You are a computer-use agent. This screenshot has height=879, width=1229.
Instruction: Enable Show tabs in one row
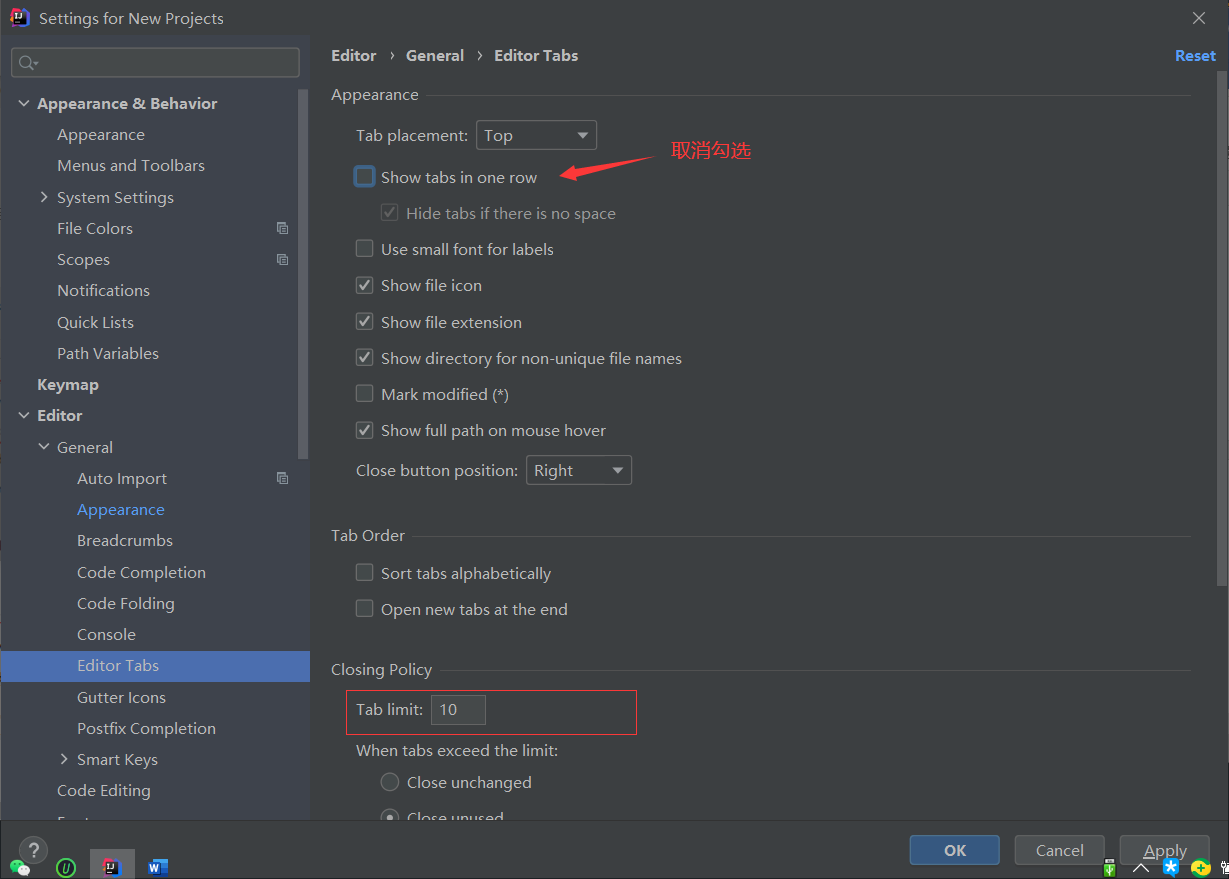[x=365, y=177]
